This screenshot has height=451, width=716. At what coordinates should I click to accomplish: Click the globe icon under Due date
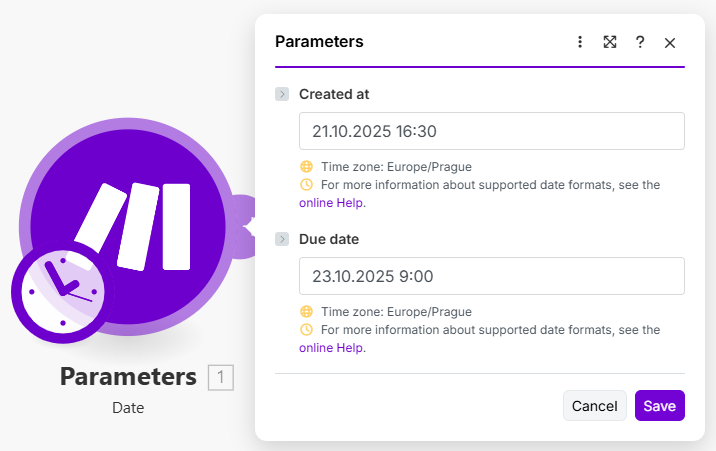click(x=306, y=312)
